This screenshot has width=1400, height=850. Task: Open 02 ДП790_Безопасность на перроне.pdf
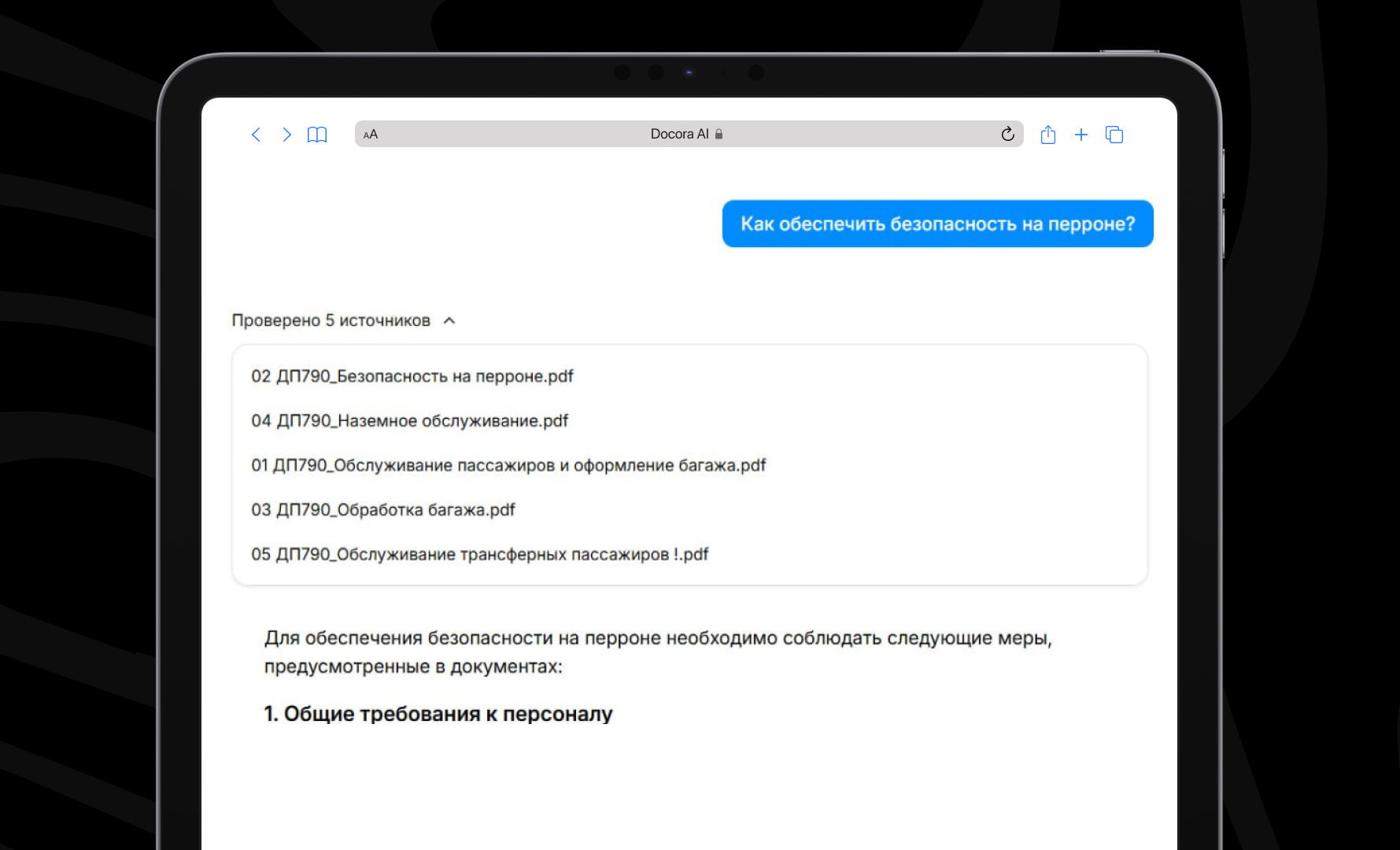412,376
